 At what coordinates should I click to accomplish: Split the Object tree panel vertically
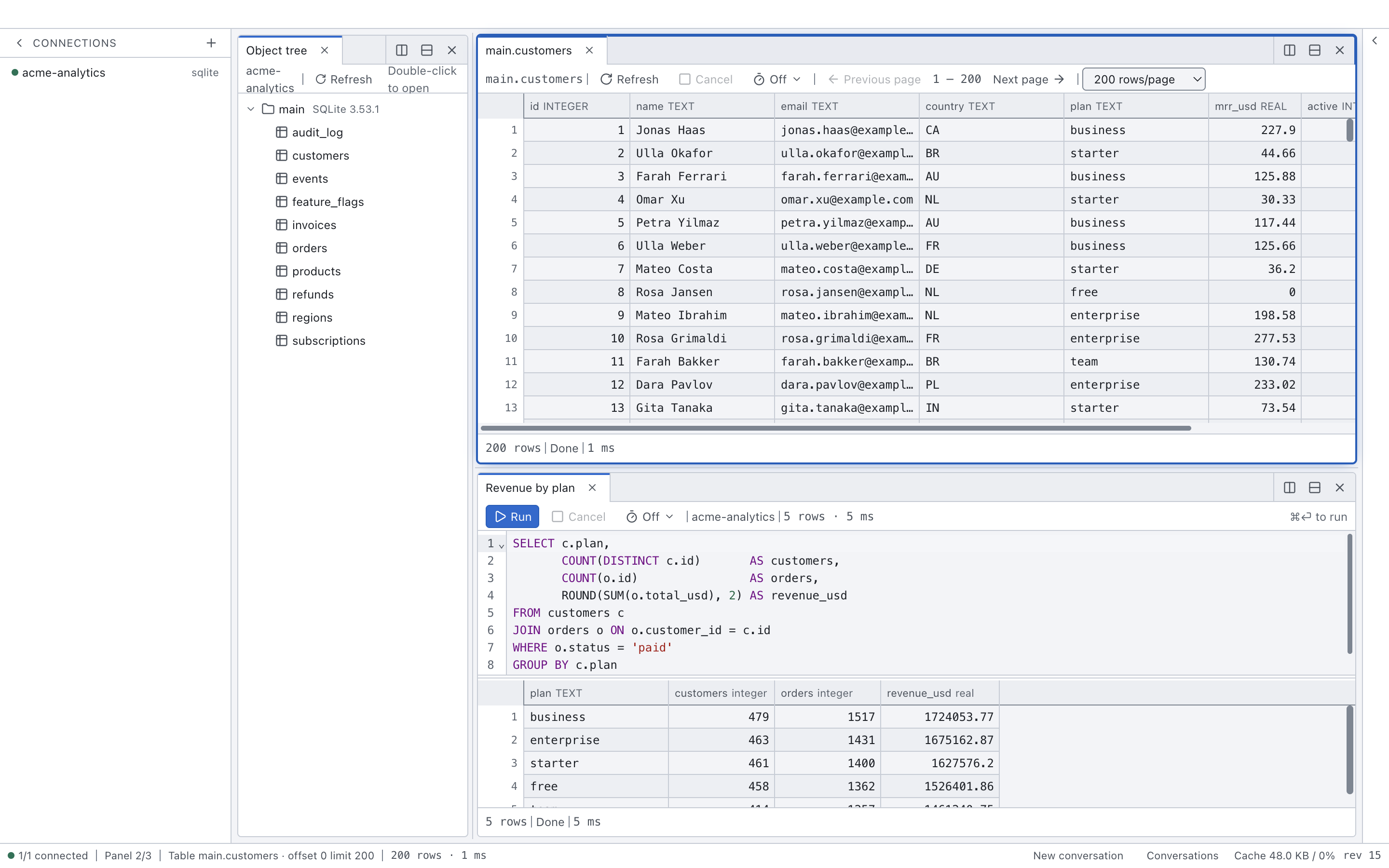pyautogui.click(x=402, y=51)
